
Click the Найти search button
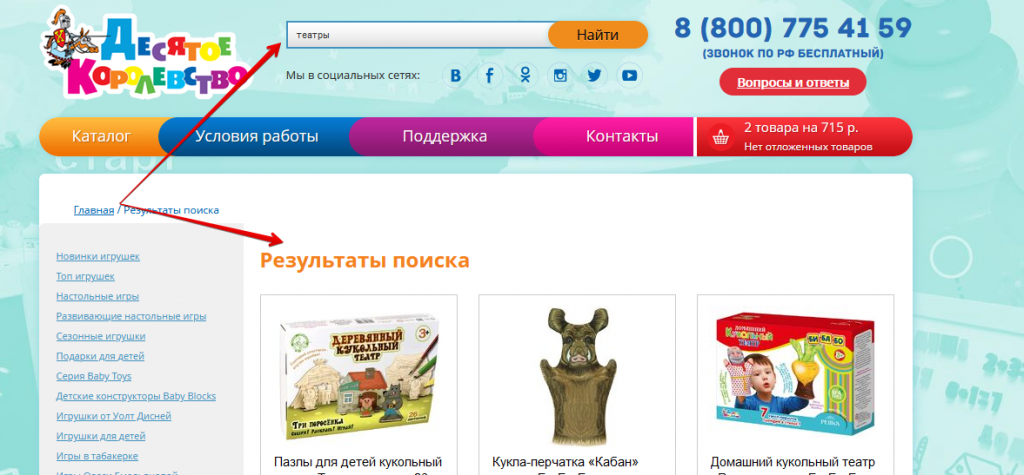click(x=598, y=35)
